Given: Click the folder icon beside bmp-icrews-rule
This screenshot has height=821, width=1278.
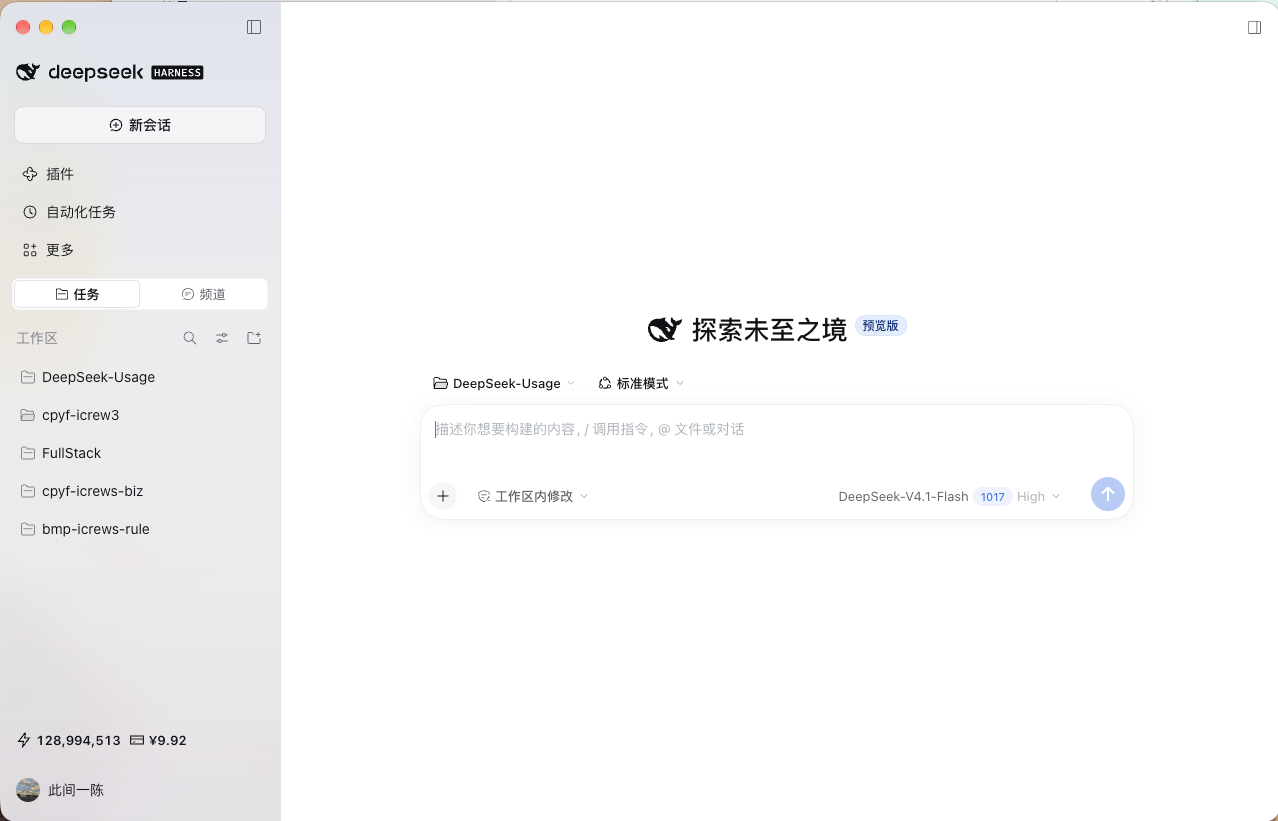Looking at the screenshot, I should click(x=28, y=529).
